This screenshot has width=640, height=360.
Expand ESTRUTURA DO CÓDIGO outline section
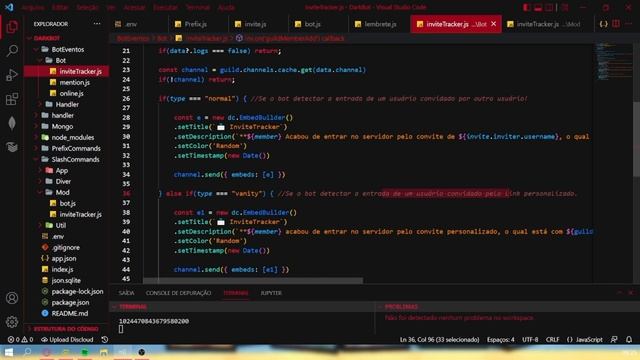(x=67, y=329)
